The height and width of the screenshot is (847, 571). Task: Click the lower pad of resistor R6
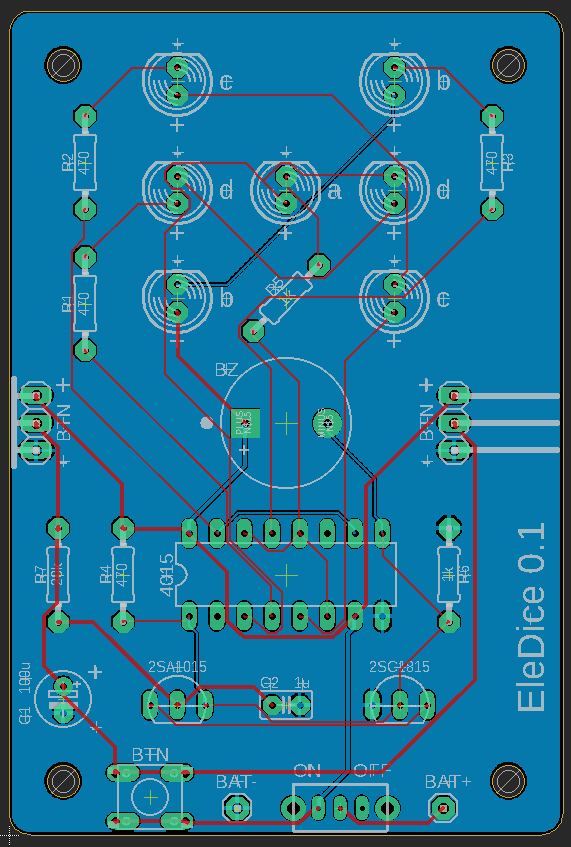(448, 621)
